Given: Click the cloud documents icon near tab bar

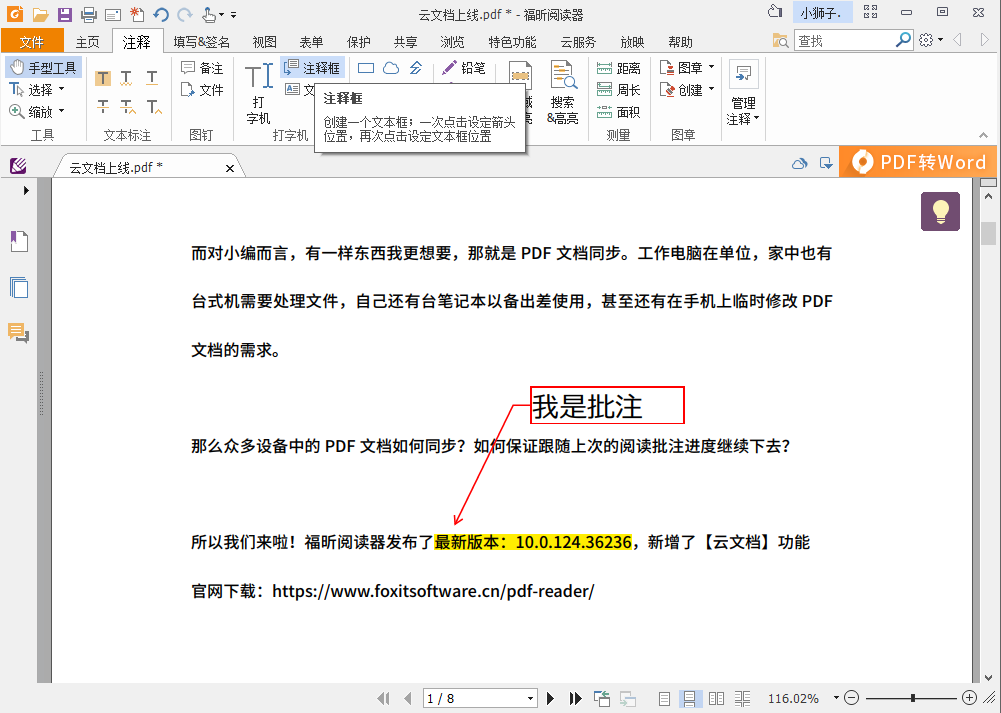Looking at the screenshot, I should 799,163.
